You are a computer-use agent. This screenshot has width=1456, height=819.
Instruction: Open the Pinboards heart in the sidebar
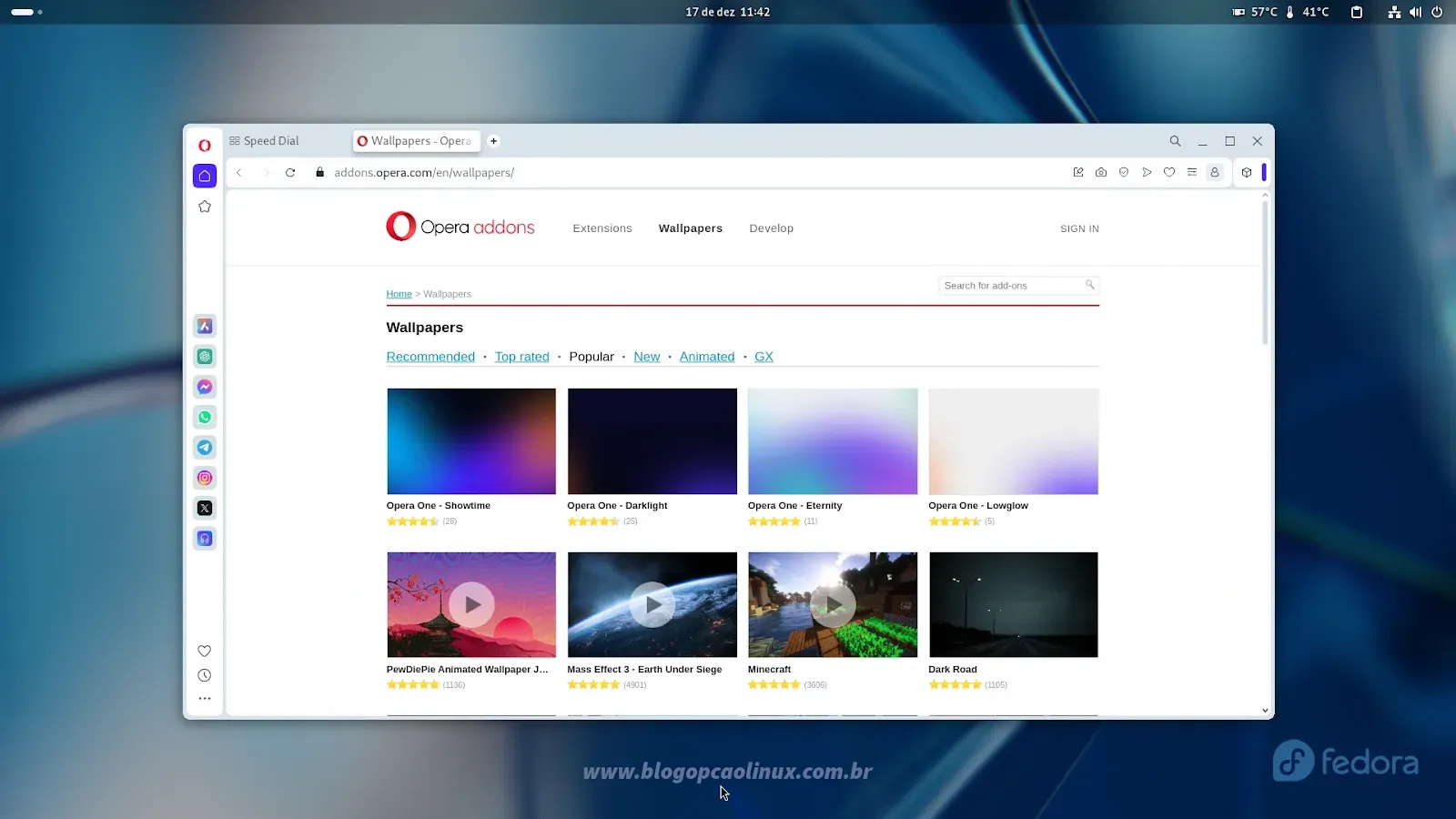click(x=205, y=651)
